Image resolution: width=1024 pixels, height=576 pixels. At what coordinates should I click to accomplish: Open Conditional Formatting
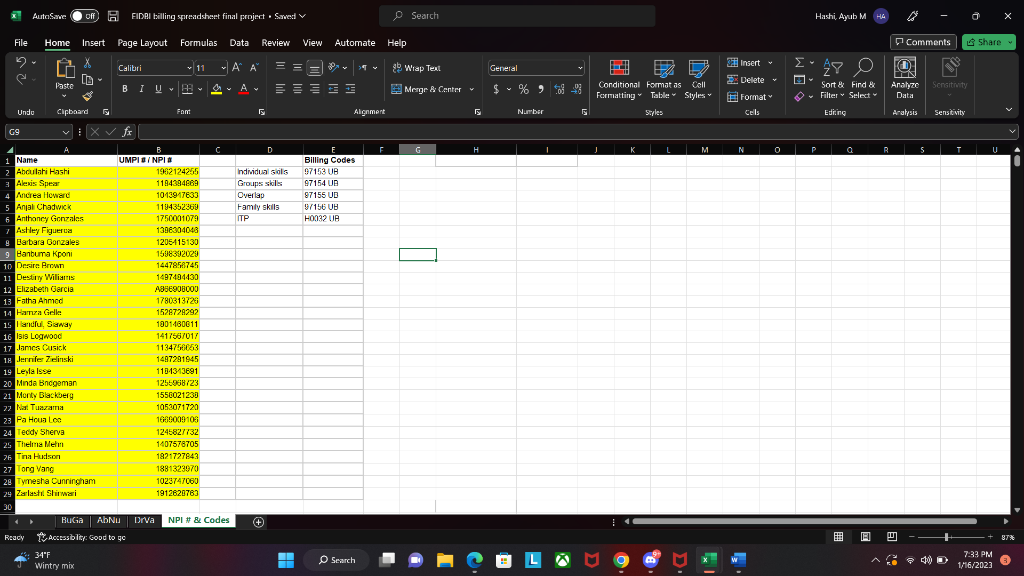click(618, 79)
